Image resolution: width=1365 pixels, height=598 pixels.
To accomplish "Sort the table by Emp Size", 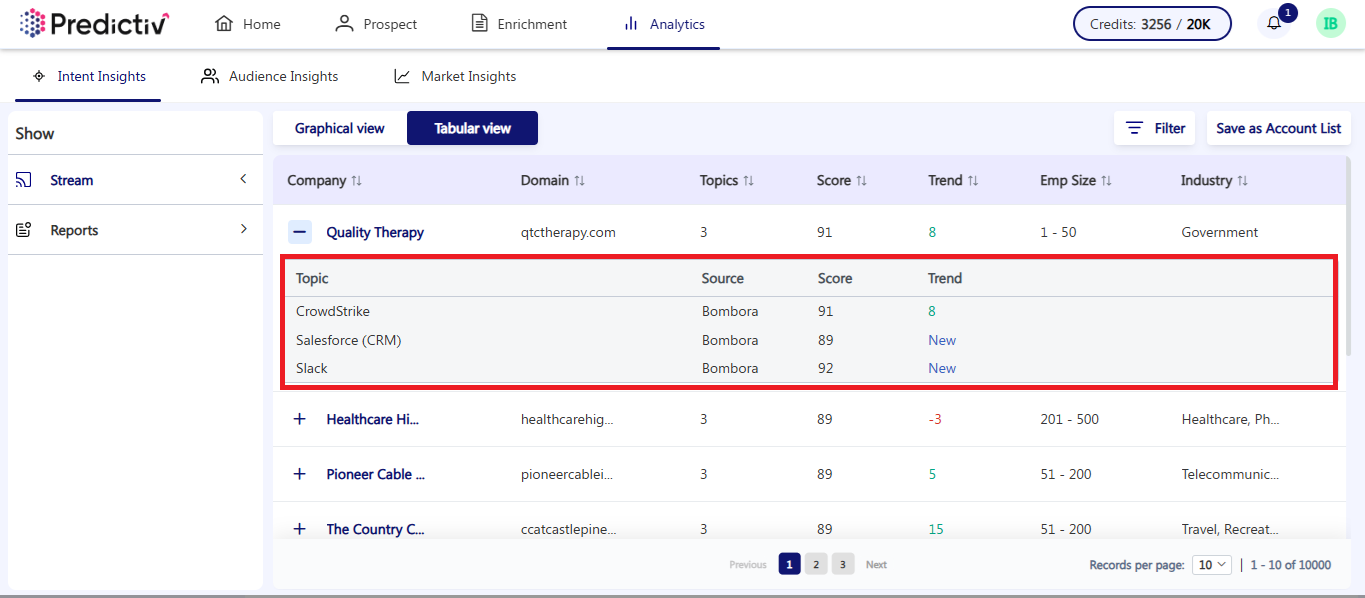I will point(1076,181).
